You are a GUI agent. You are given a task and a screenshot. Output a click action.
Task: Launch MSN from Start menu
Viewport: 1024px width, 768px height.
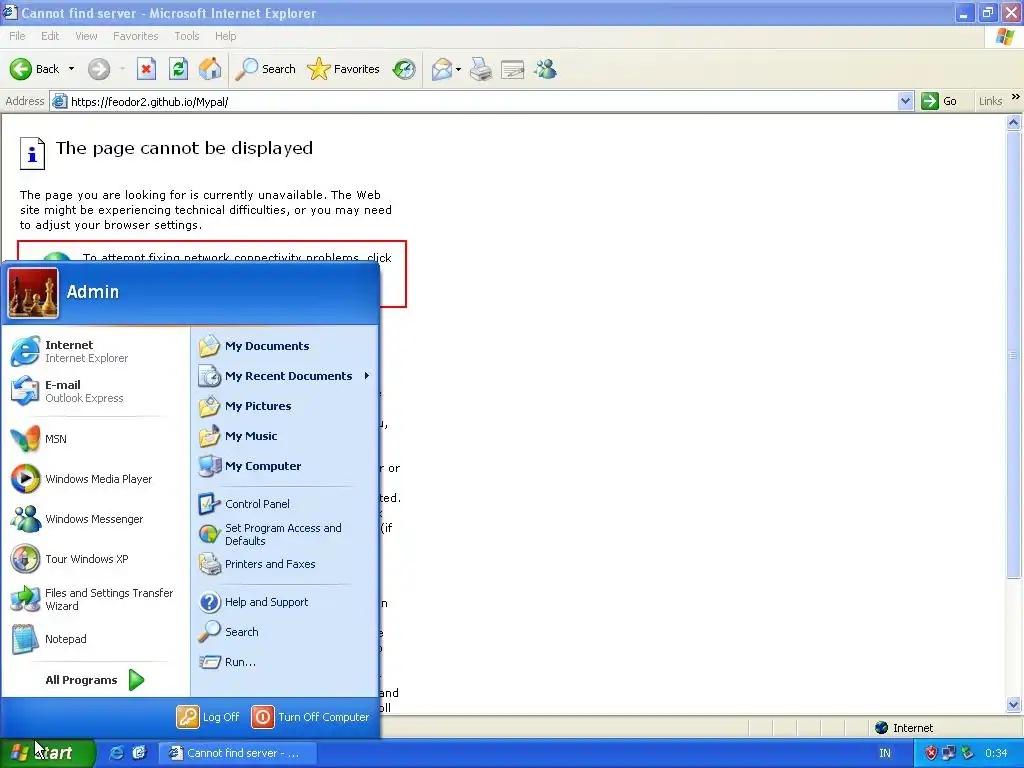tap(95, 439)
